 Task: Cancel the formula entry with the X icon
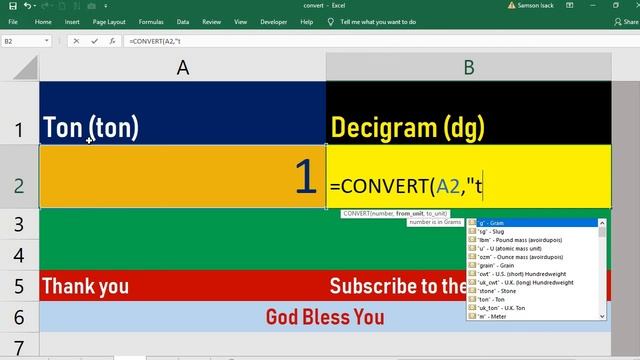click(x=76, y=41)
